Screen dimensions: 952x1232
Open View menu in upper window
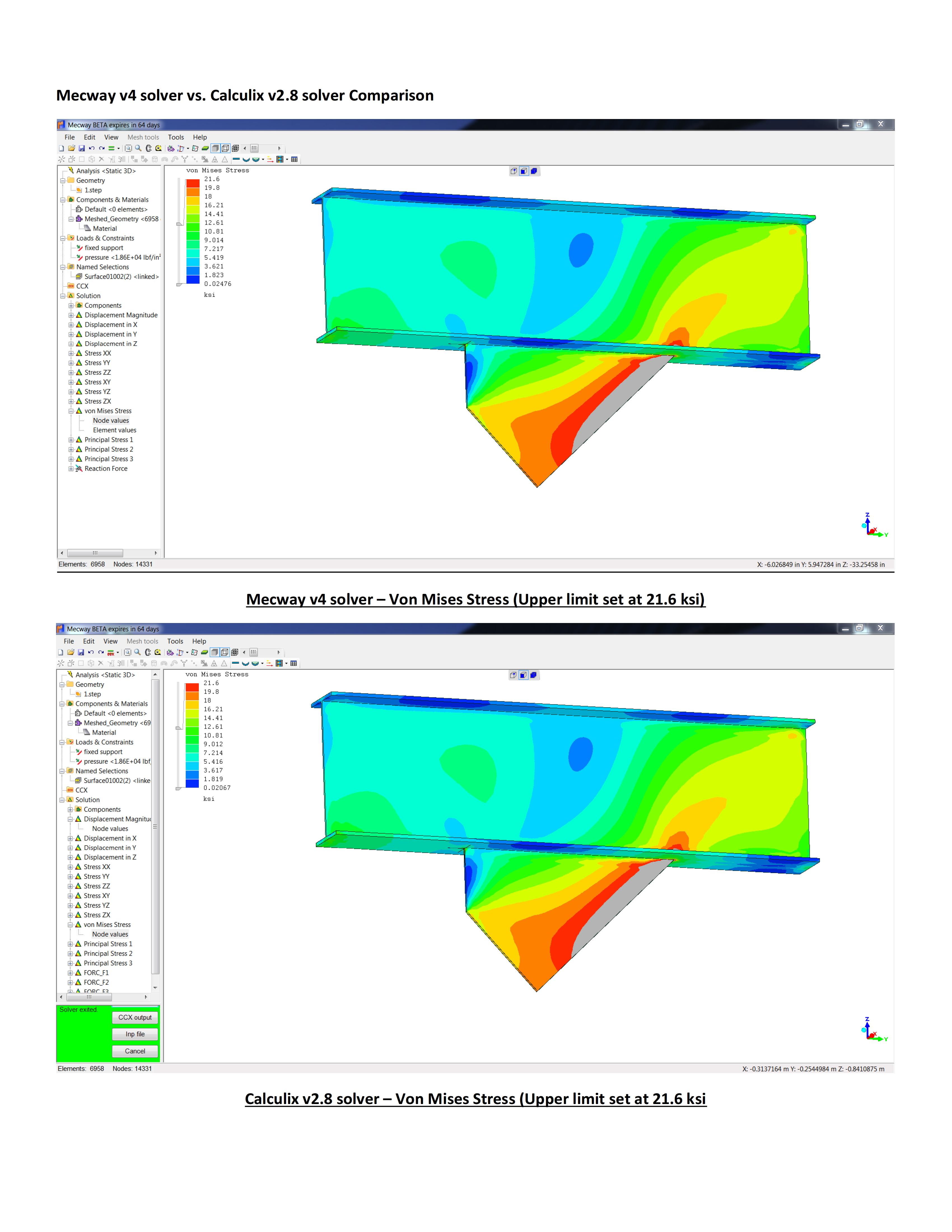111,137
